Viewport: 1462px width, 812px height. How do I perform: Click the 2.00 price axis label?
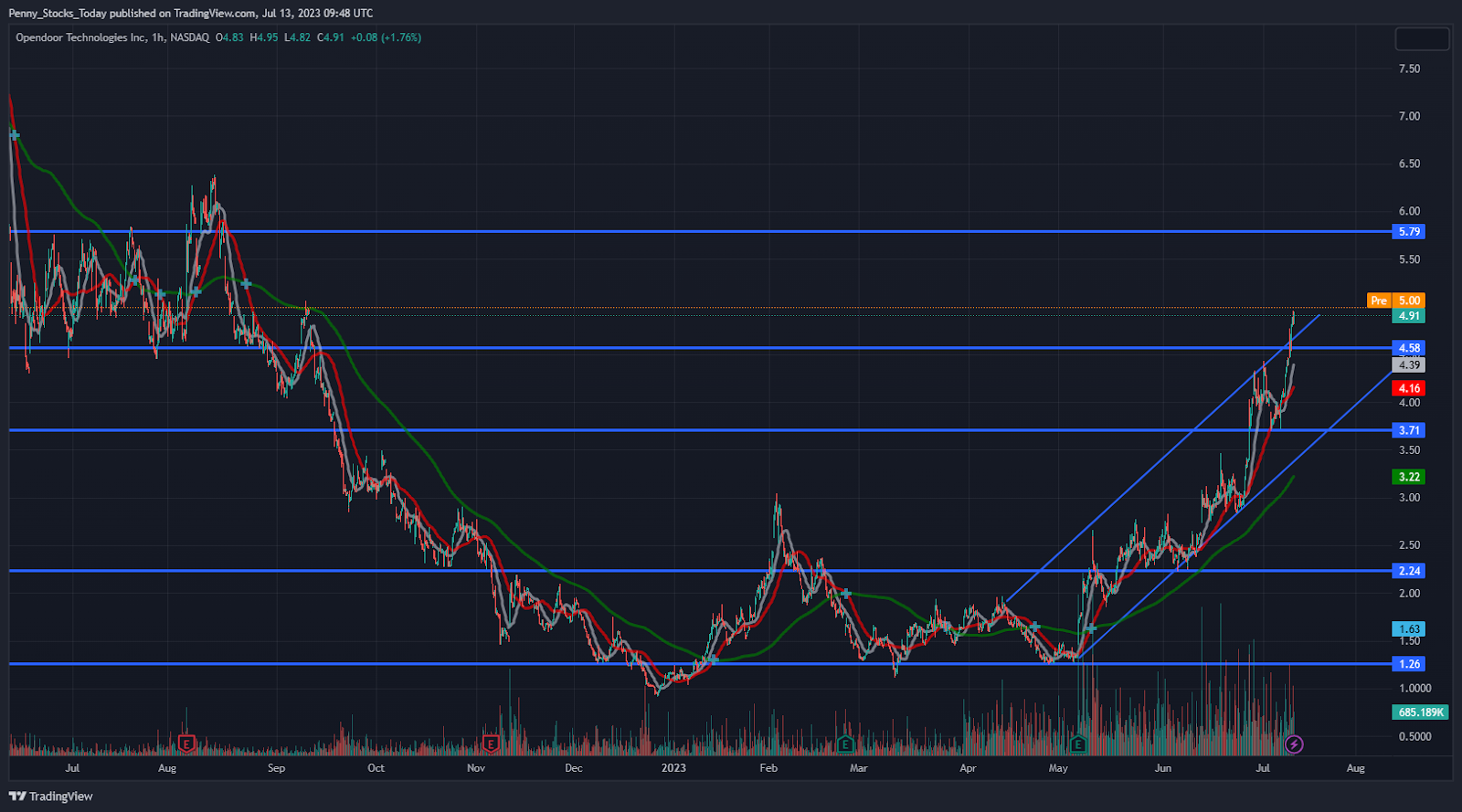(1409, 593)
